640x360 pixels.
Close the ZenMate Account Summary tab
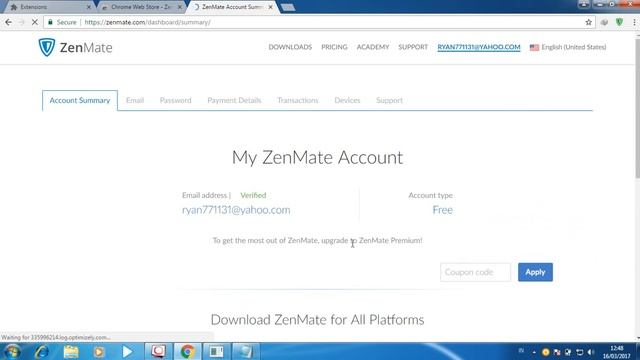point(270,7)
